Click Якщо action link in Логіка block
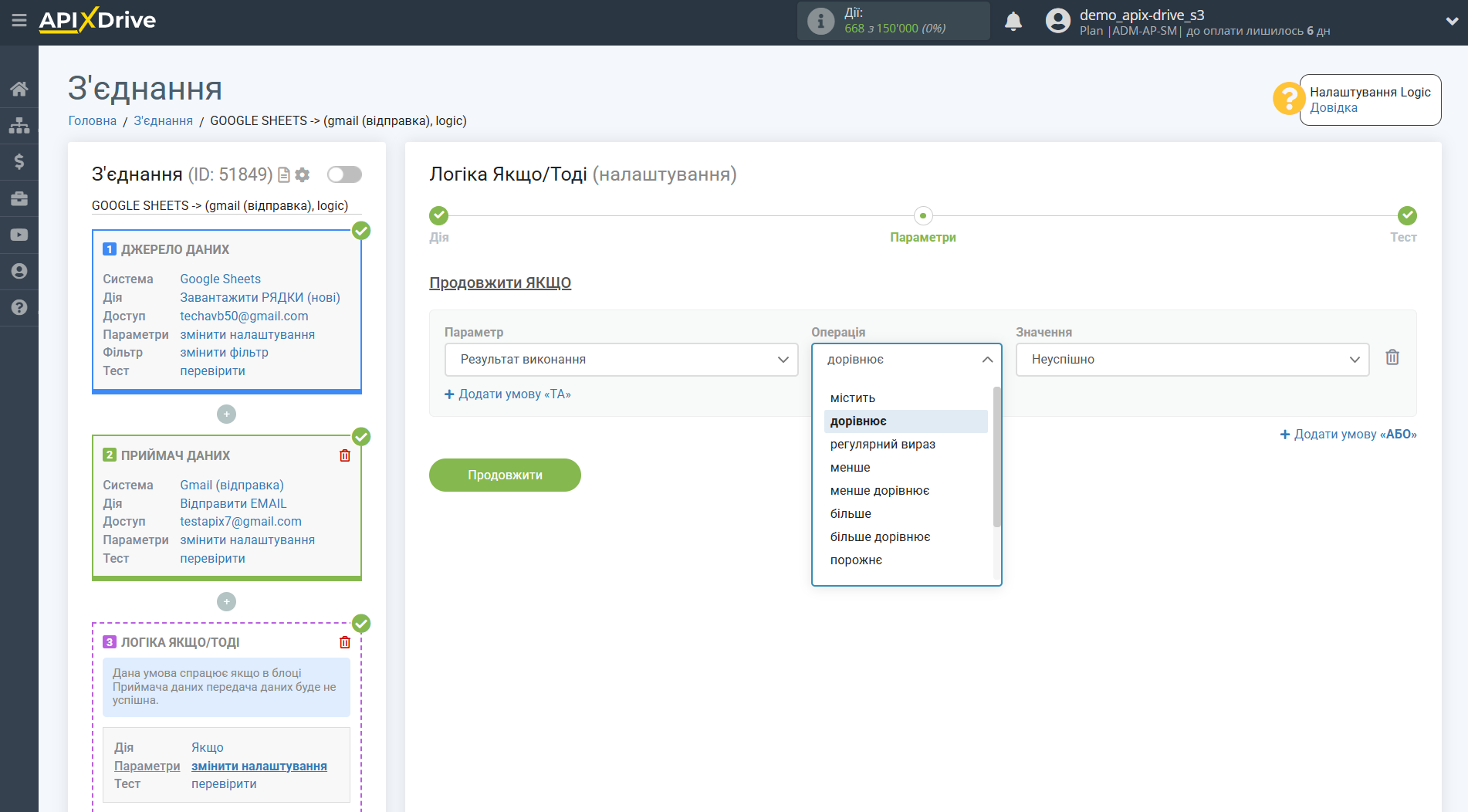The height and width of the screenshot is (812, 1468). tap(208, 748)
